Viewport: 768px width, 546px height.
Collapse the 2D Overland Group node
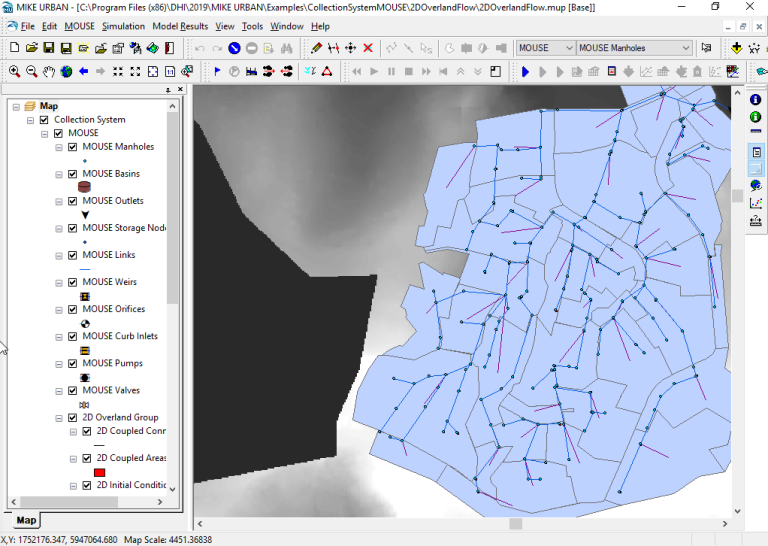(59, 418)
